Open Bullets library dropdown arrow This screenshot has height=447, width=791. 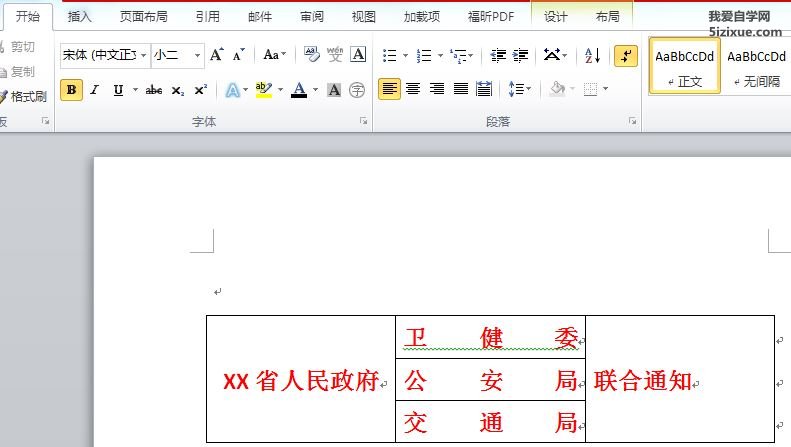tap(405, 55)
